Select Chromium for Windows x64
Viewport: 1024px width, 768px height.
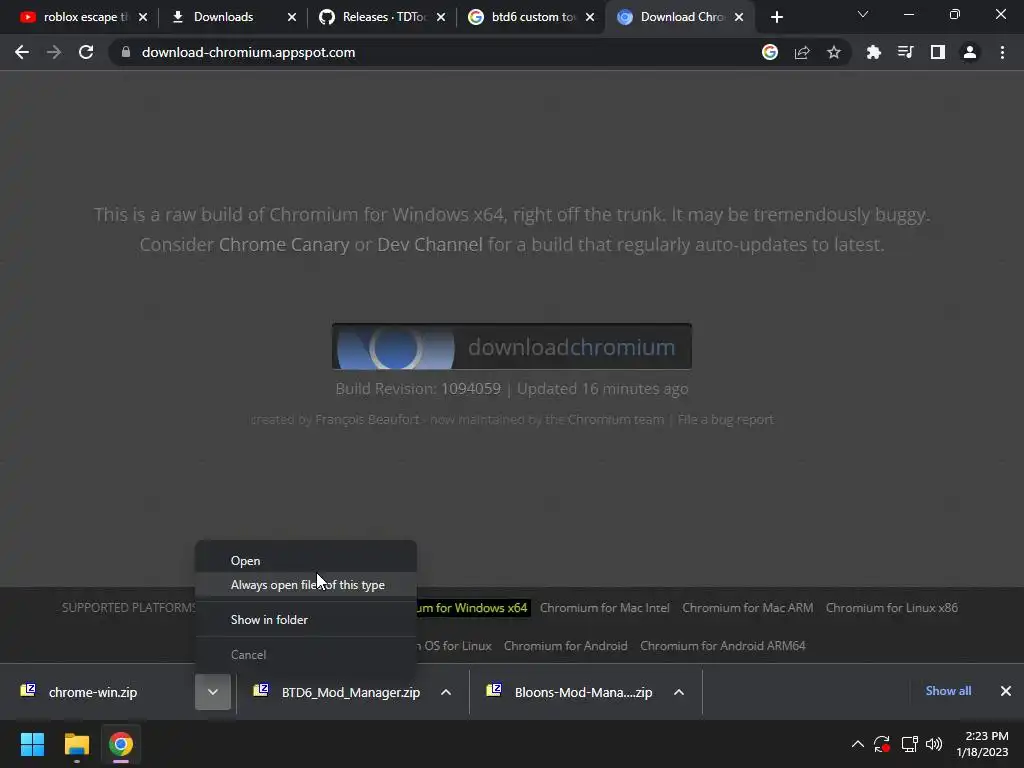click(473, 607)
